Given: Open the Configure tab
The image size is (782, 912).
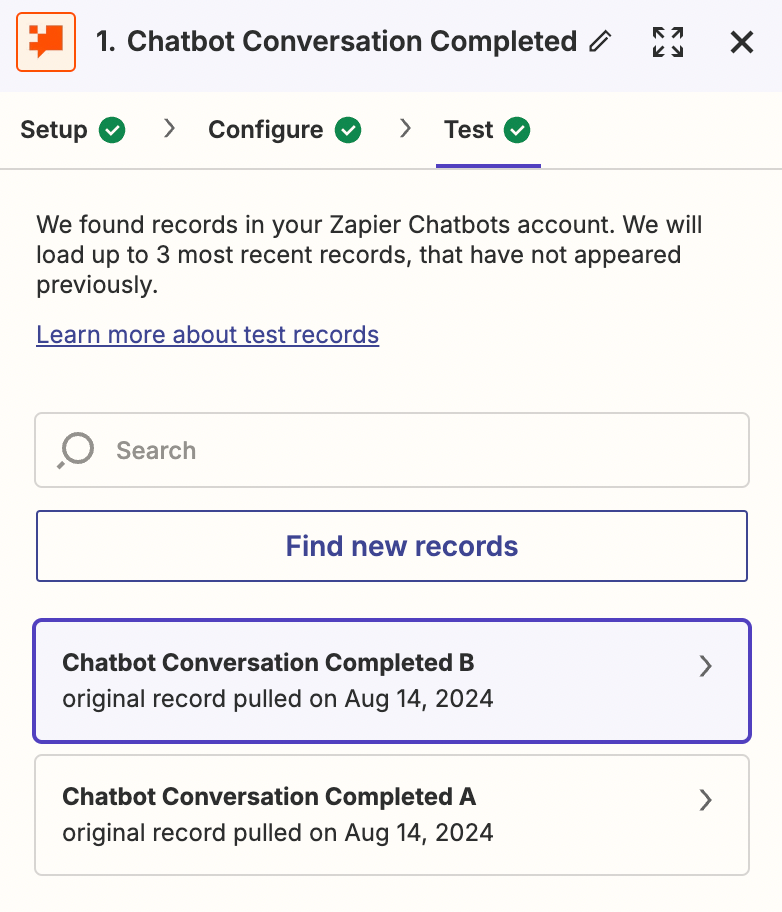Looking at the screenshot, I should (265, 130).
